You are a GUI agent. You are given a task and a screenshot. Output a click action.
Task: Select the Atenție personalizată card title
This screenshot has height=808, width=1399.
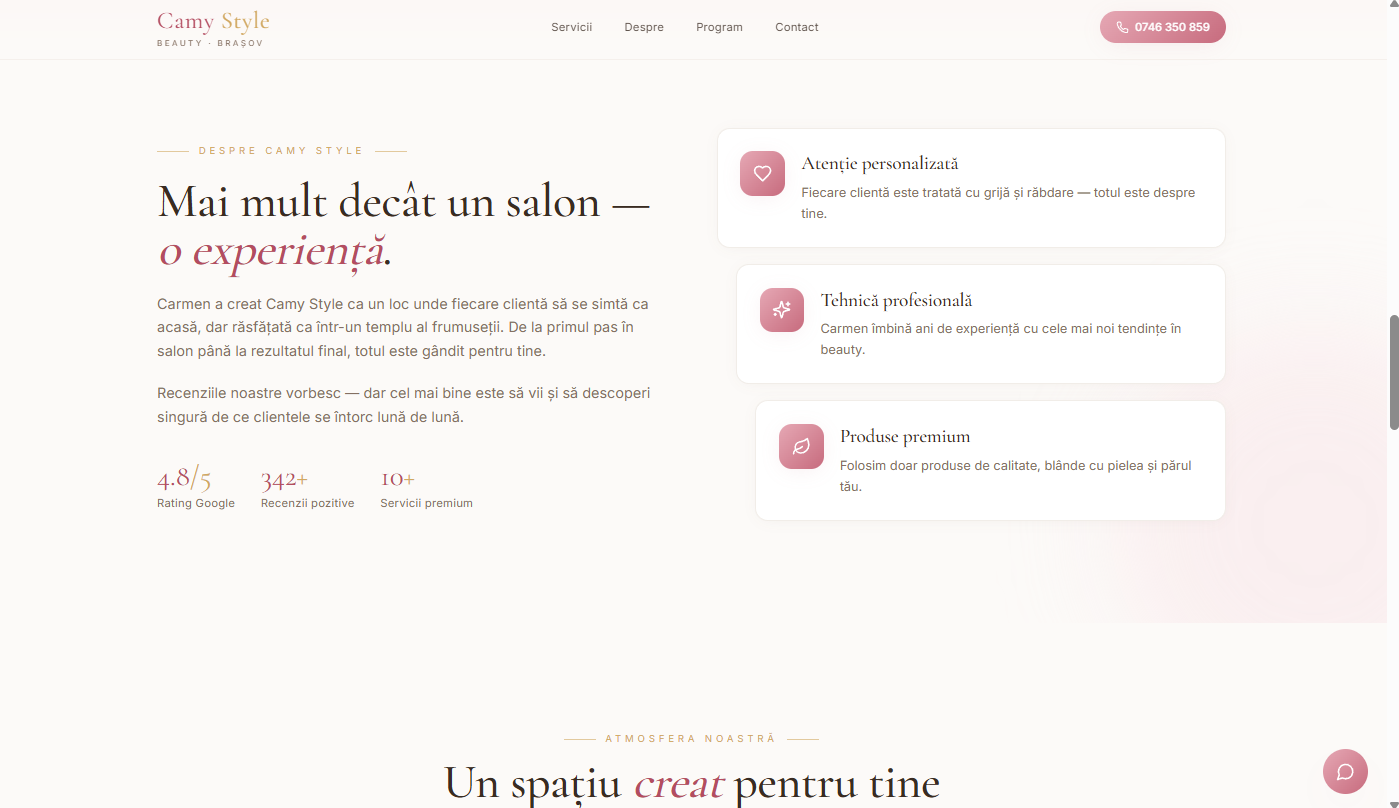(880, 163)
